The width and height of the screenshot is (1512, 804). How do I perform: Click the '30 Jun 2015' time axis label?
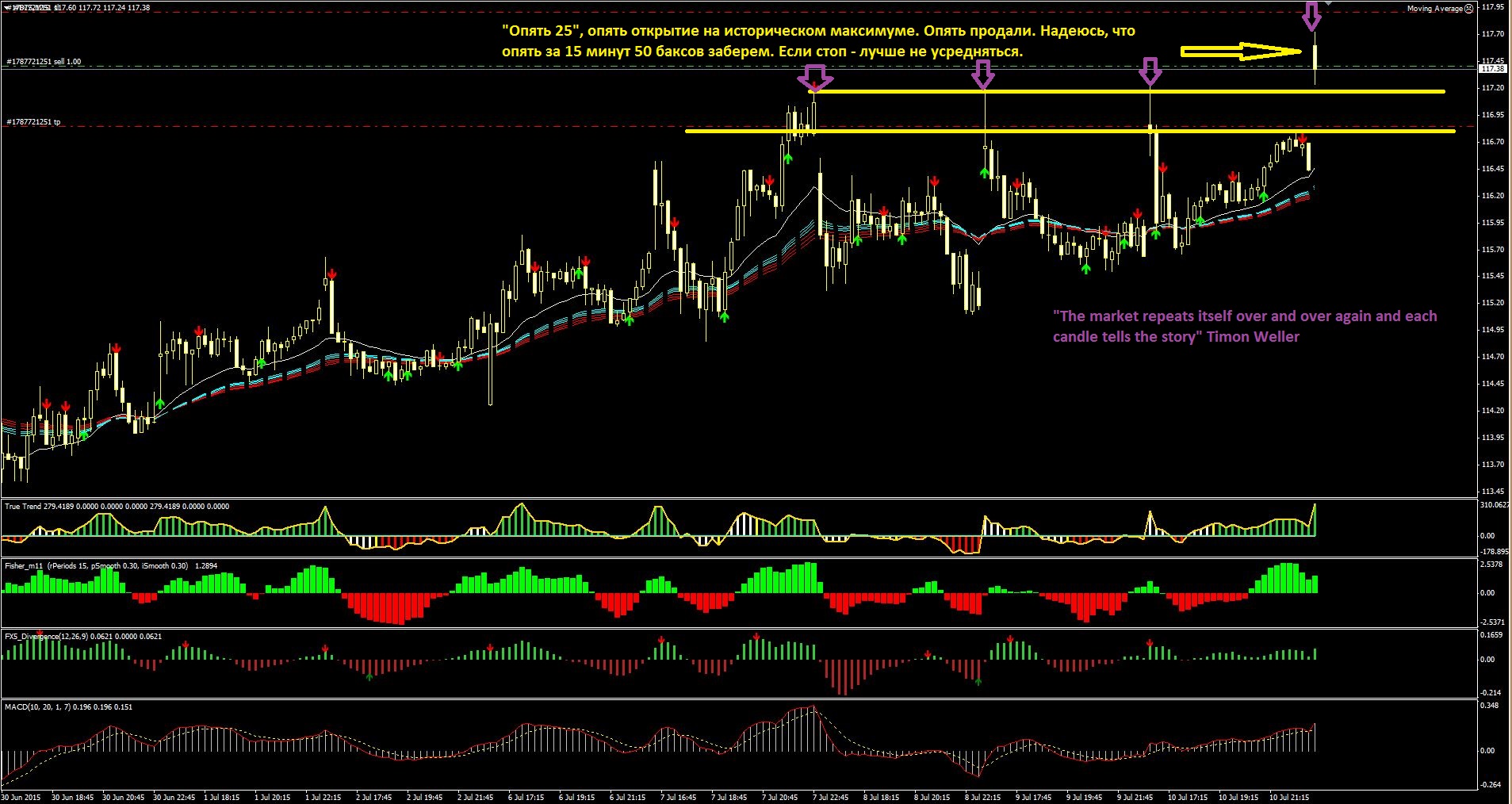coord(21,798)
